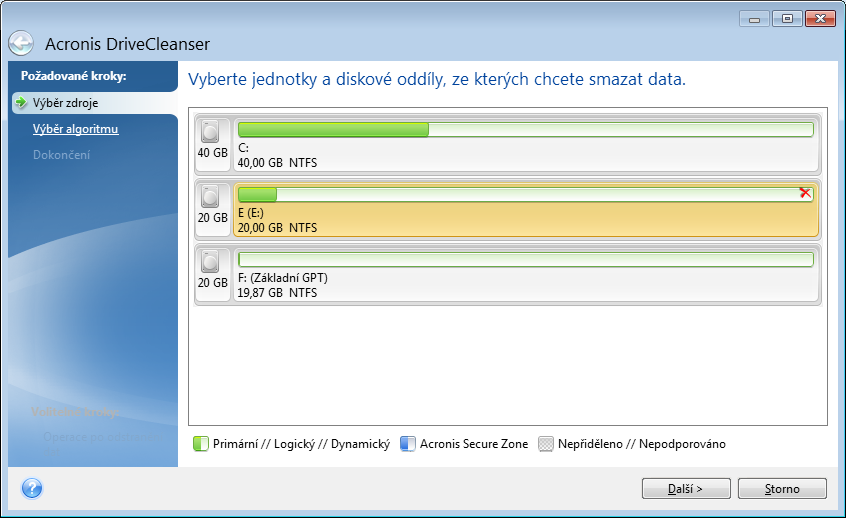Go back with the round arrow button

tap(21, 43)
